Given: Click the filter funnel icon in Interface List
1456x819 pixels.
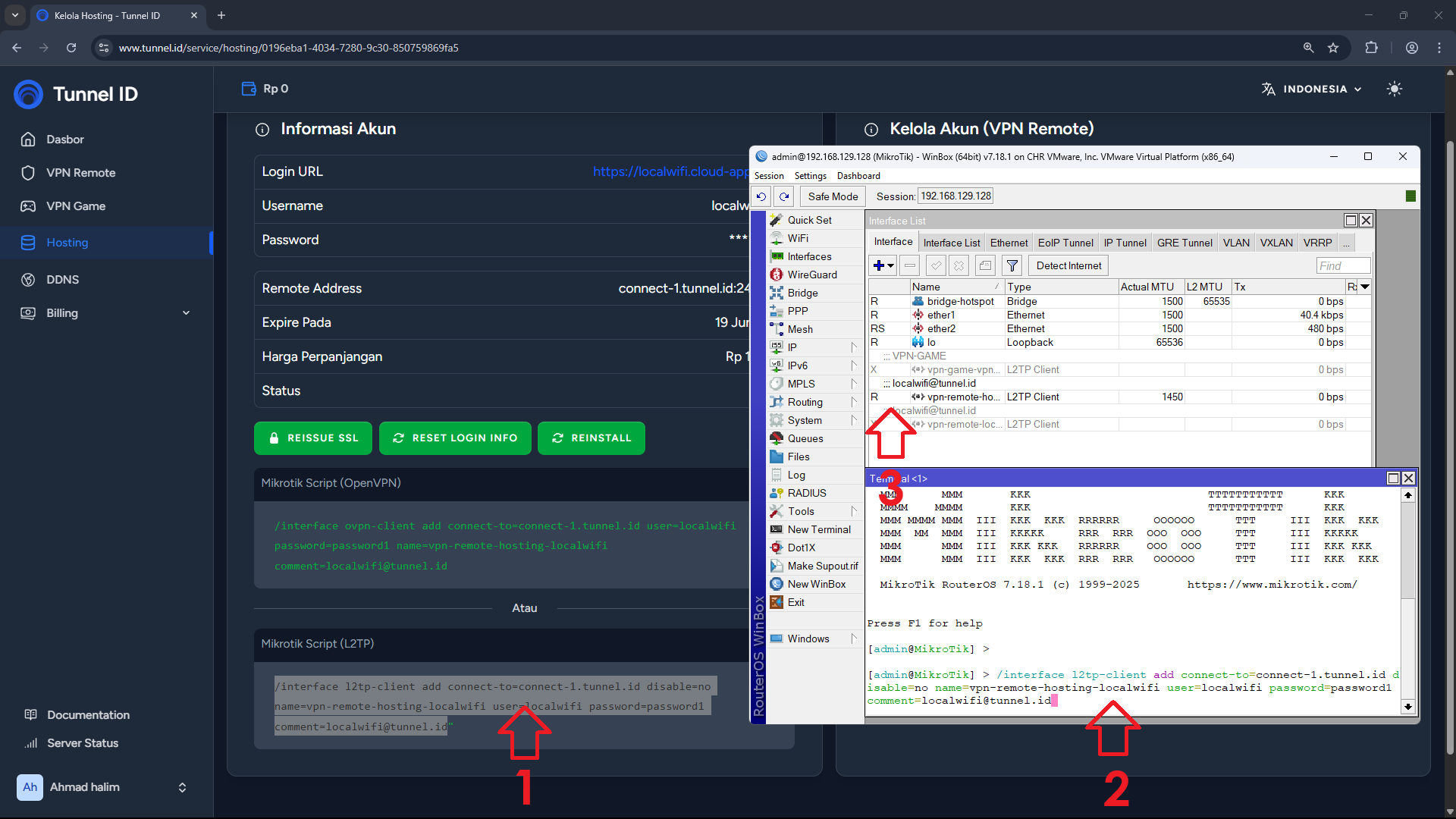Looking at the screenshot, I should pyautogui.click(x=1012, y=265).
